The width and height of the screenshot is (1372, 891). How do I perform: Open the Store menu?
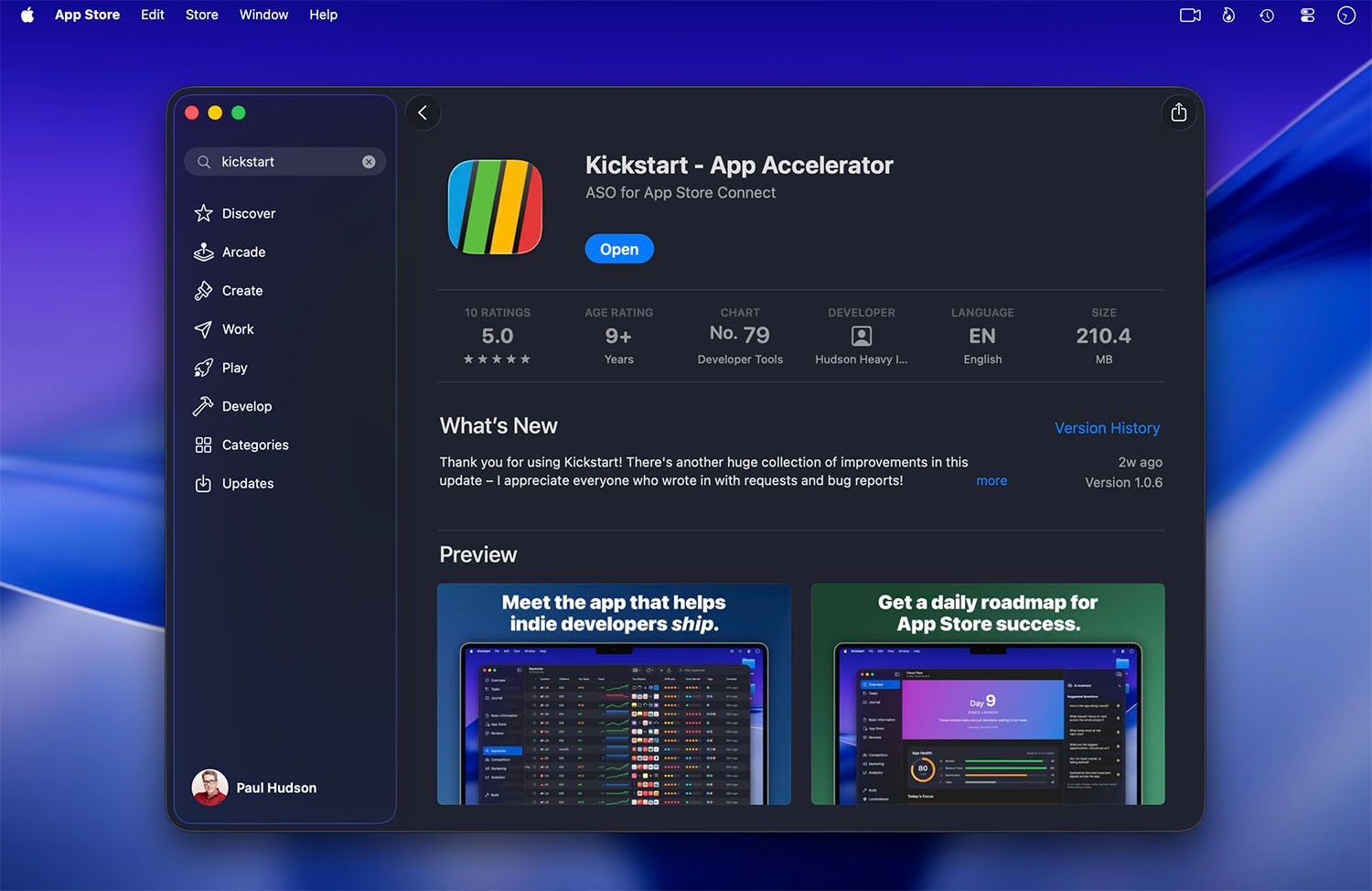click(202, 15)
